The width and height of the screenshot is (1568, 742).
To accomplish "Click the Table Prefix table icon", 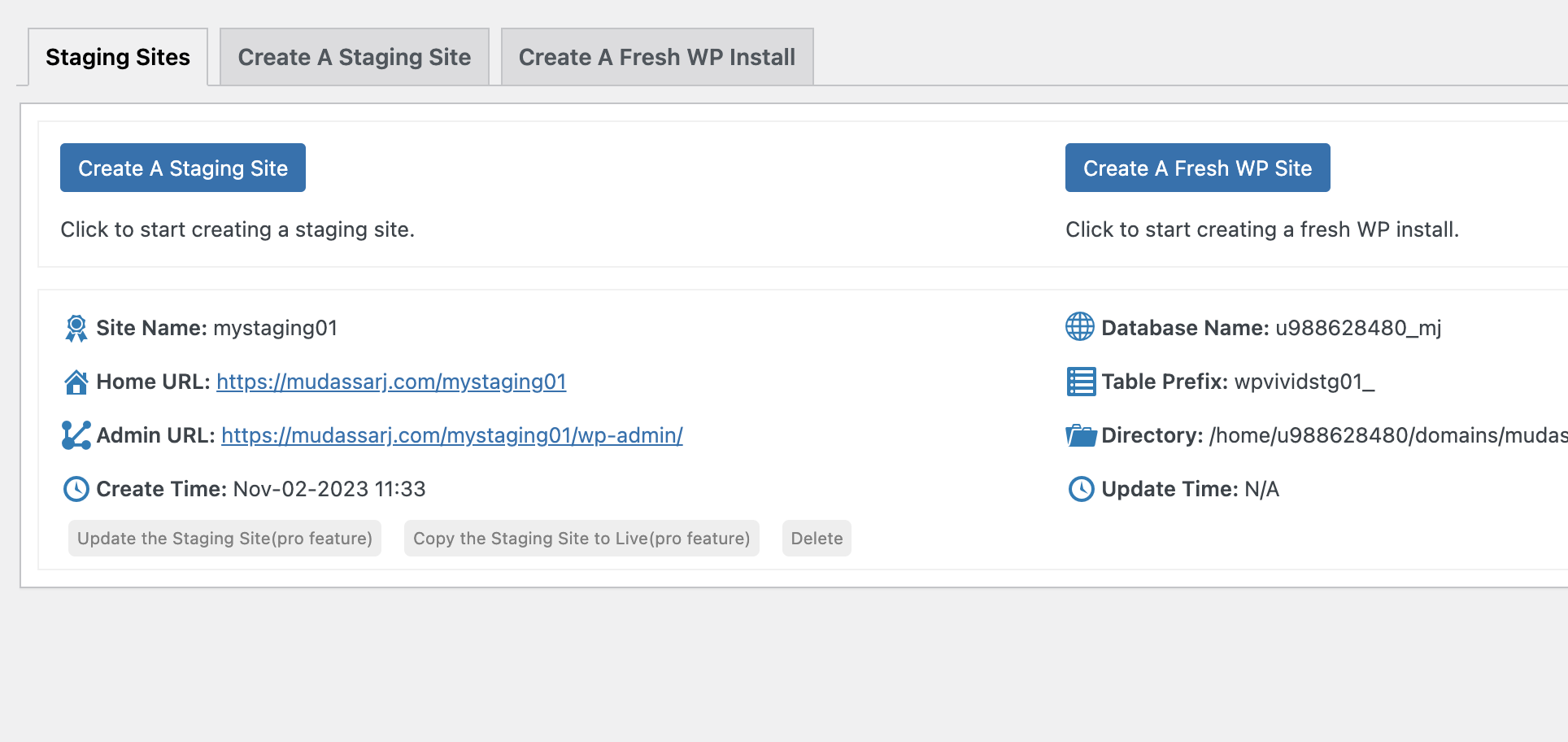I will pos(1081,382).
